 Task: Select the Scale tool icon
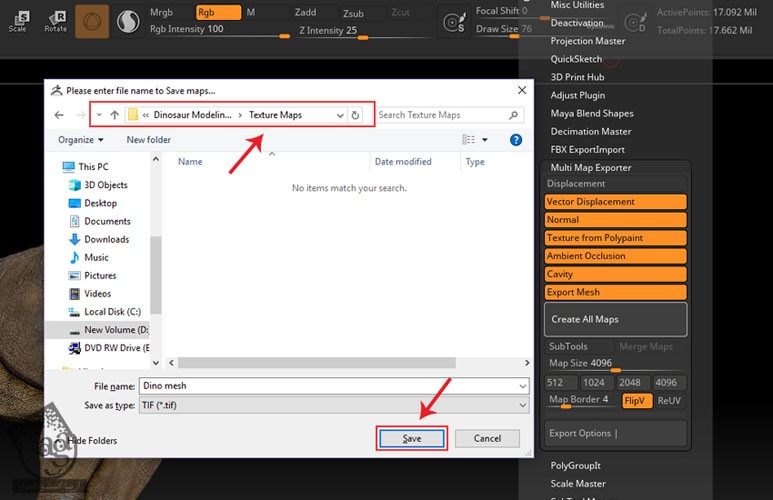click(x=18, y=20)
